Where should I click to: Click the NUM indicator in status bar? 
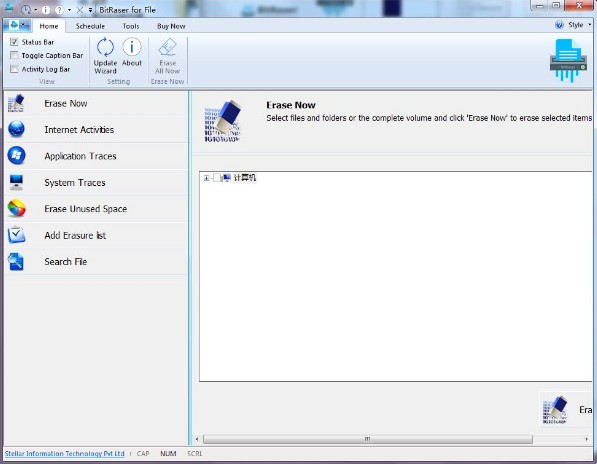pyautogui.click(x=168, y=453)
